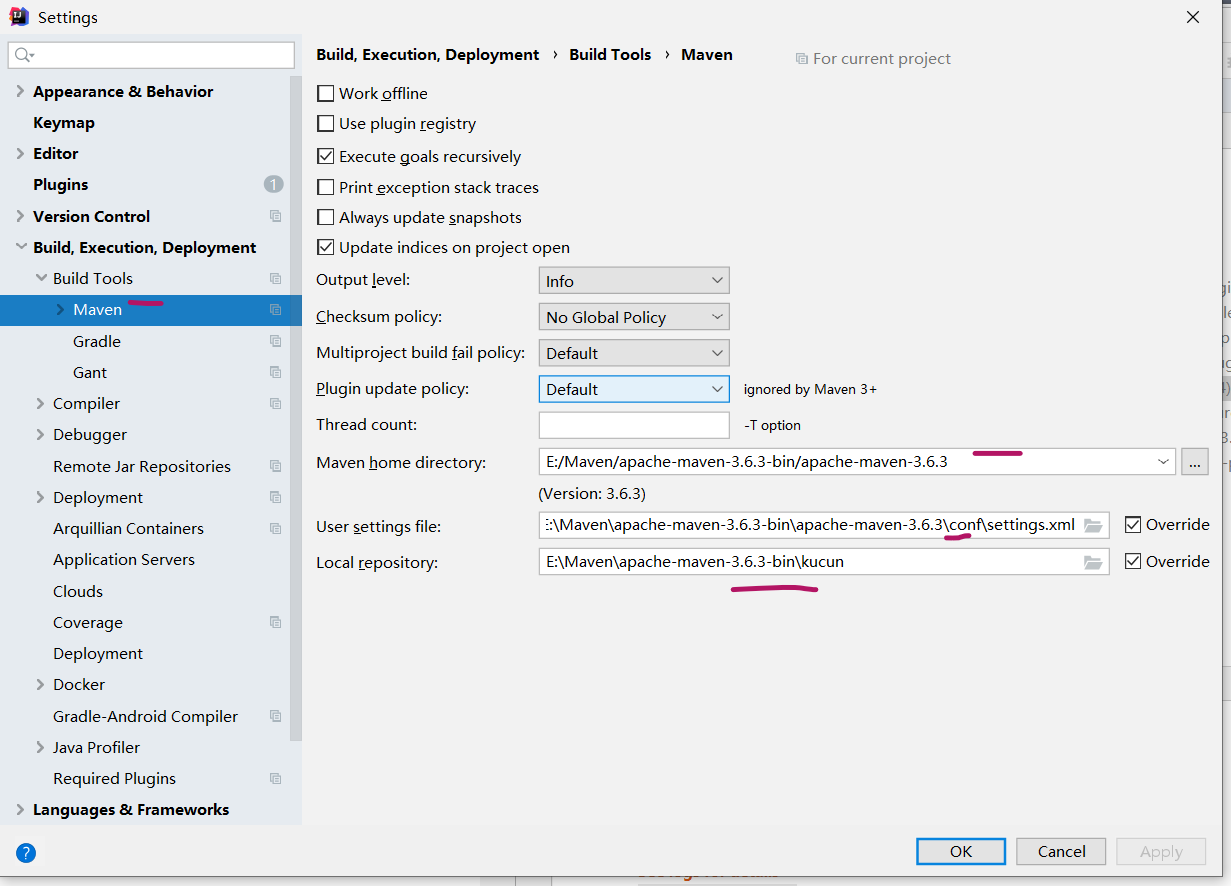Screen dimensions: 1231x886
Task: Select Application Servers settings
Action: (x=124, y=559)
